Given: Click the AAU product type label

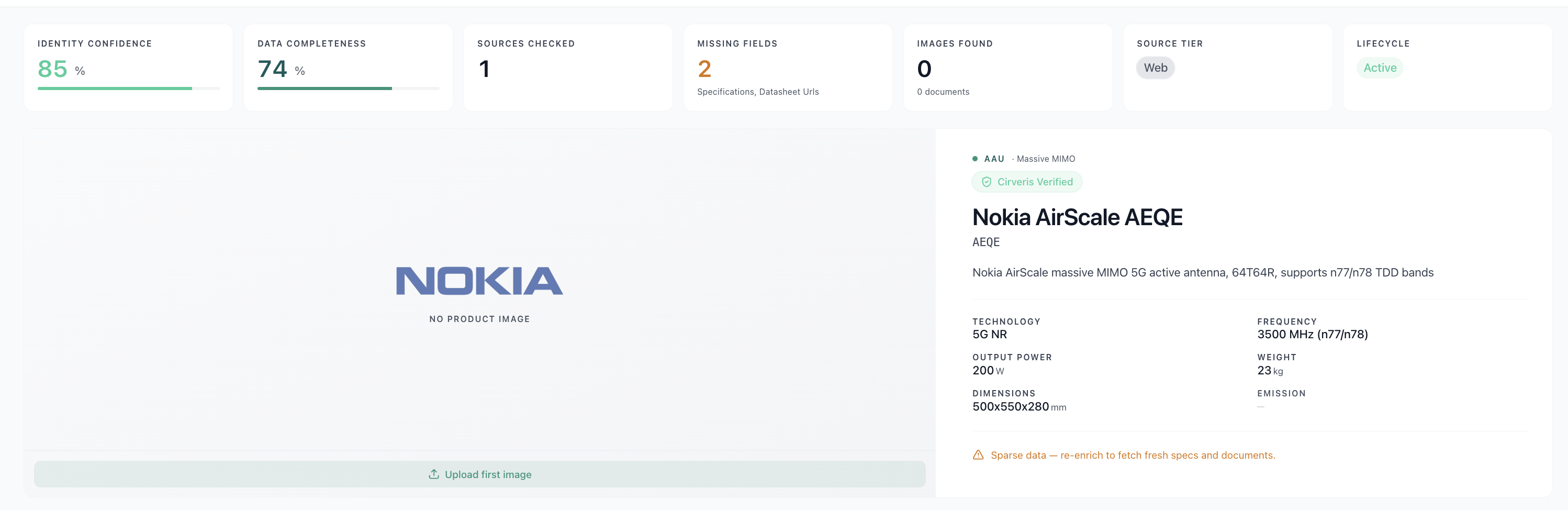Looking at the screenshot, I should (994, 159).
